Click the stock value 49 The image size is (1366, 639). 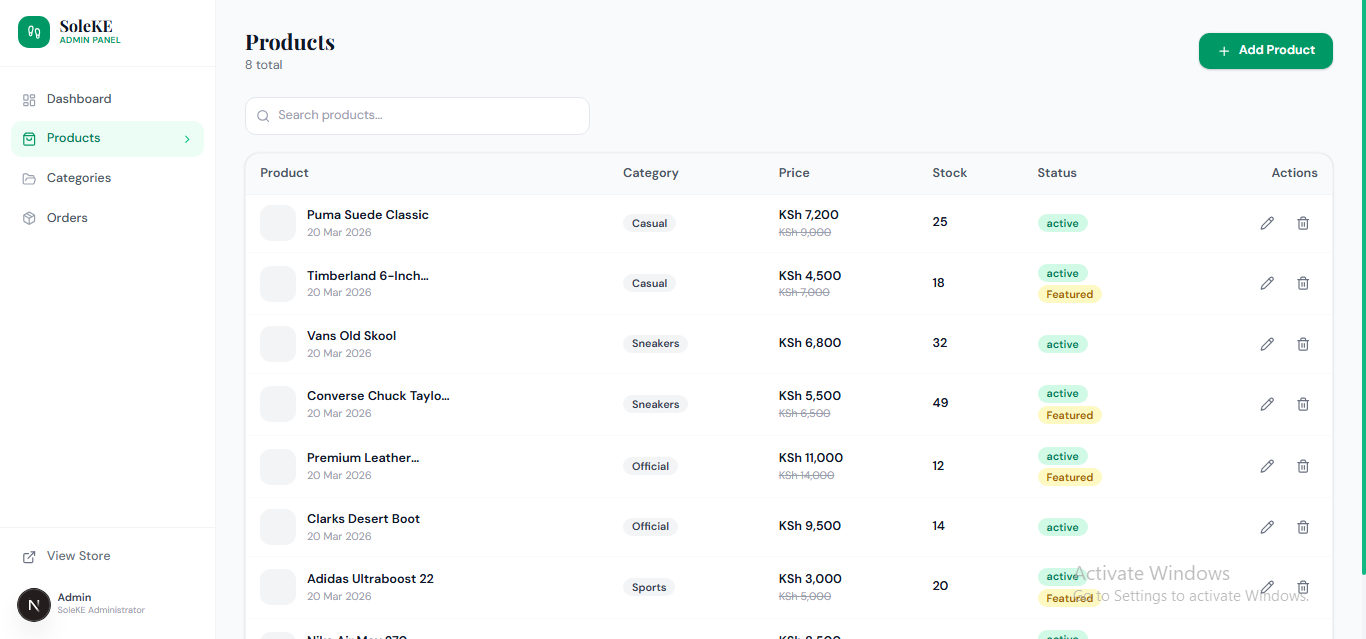(x=940, y=403)
